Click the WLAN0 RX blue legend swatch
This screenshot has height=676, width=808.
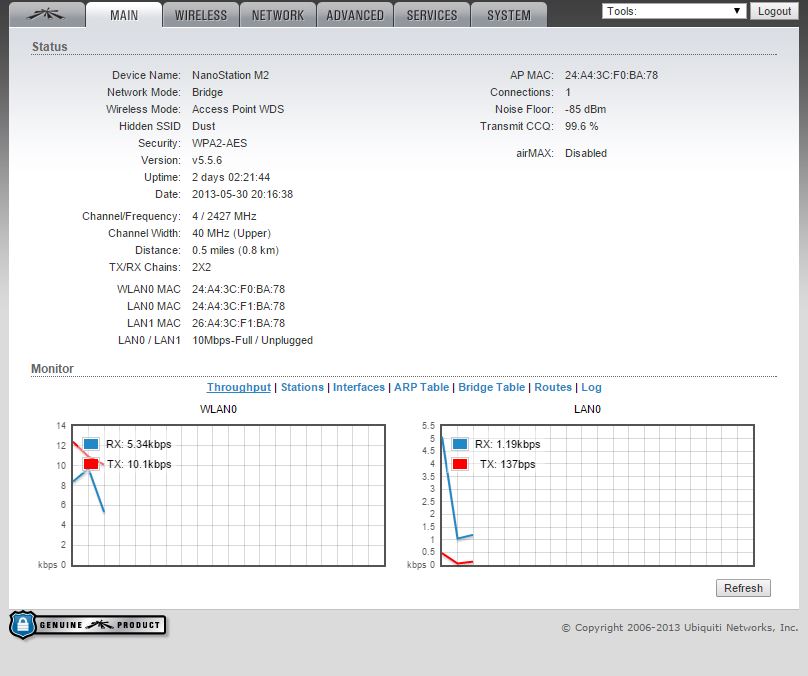(x=91, y=444)
